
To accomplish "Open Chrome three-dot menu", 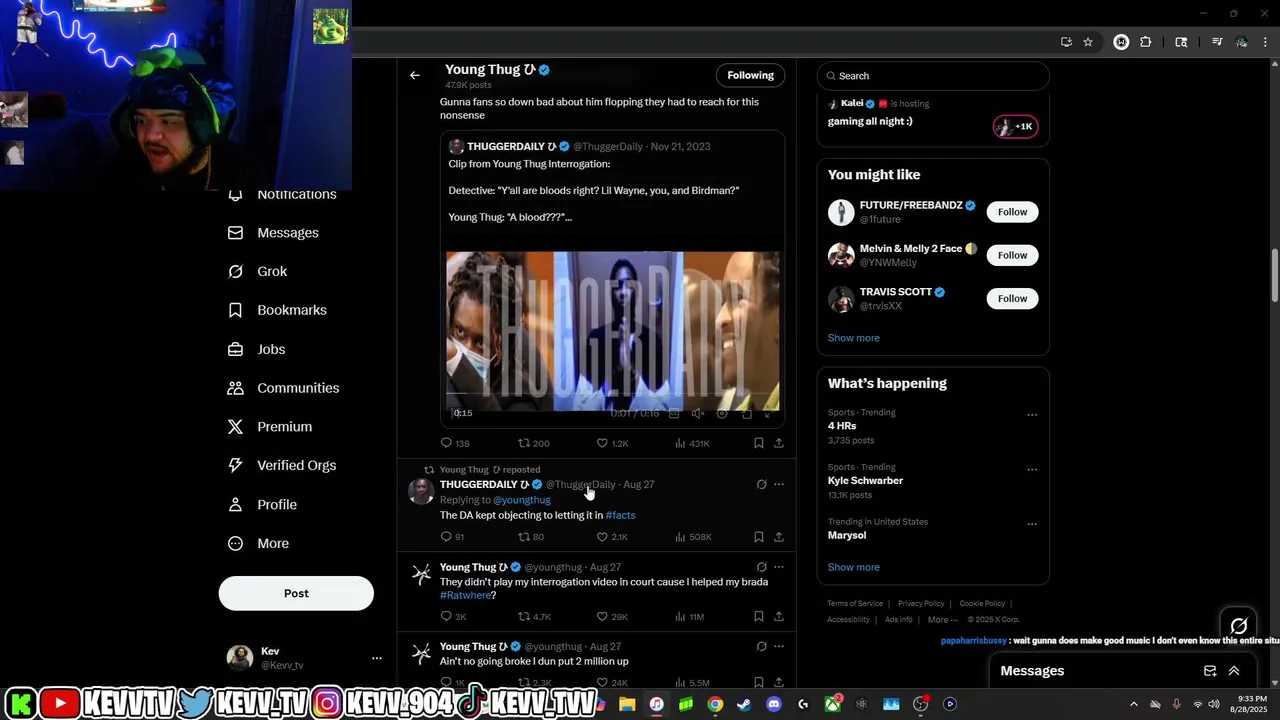I will coord(1266,42).
